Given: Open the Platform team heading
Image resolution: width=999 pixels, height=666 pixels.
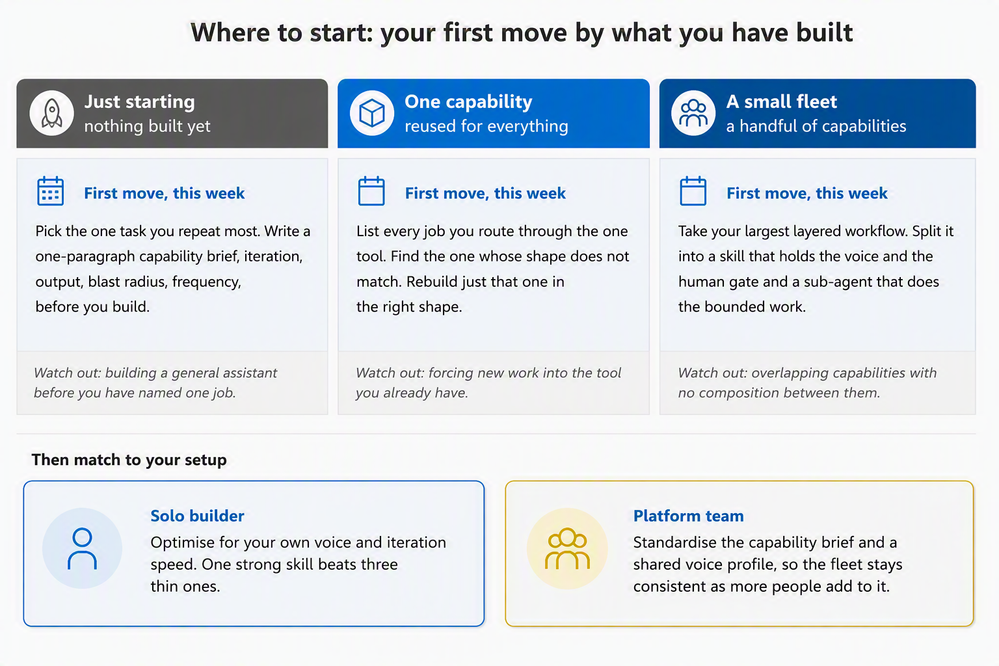Looking at the screenshot, I should 688,516.
